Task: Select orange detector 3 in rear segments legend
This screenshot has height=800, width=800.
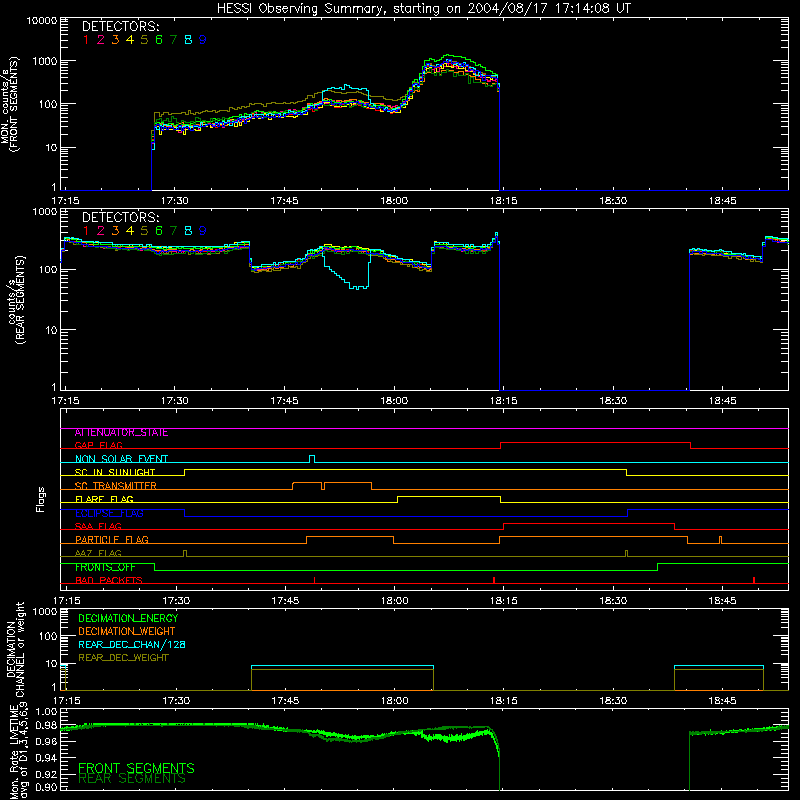Action: pos(115,231)
